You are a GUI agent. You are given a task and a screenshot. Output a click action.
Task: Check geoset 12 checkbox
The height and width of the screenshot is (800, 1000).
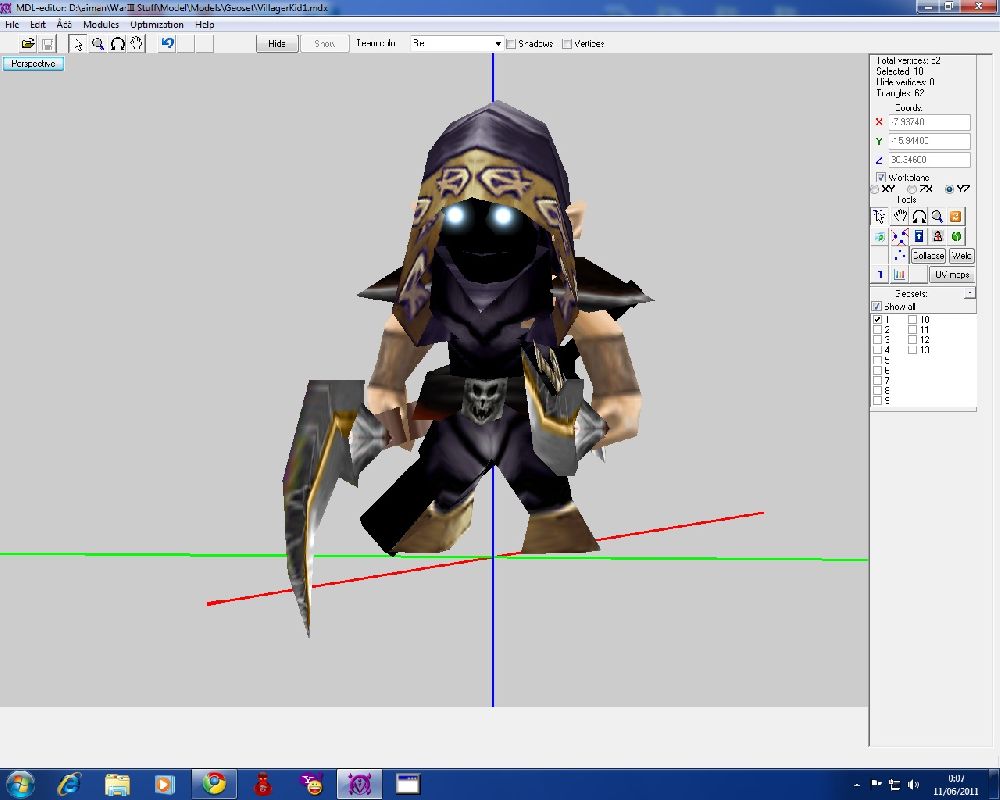pos(913,340)
